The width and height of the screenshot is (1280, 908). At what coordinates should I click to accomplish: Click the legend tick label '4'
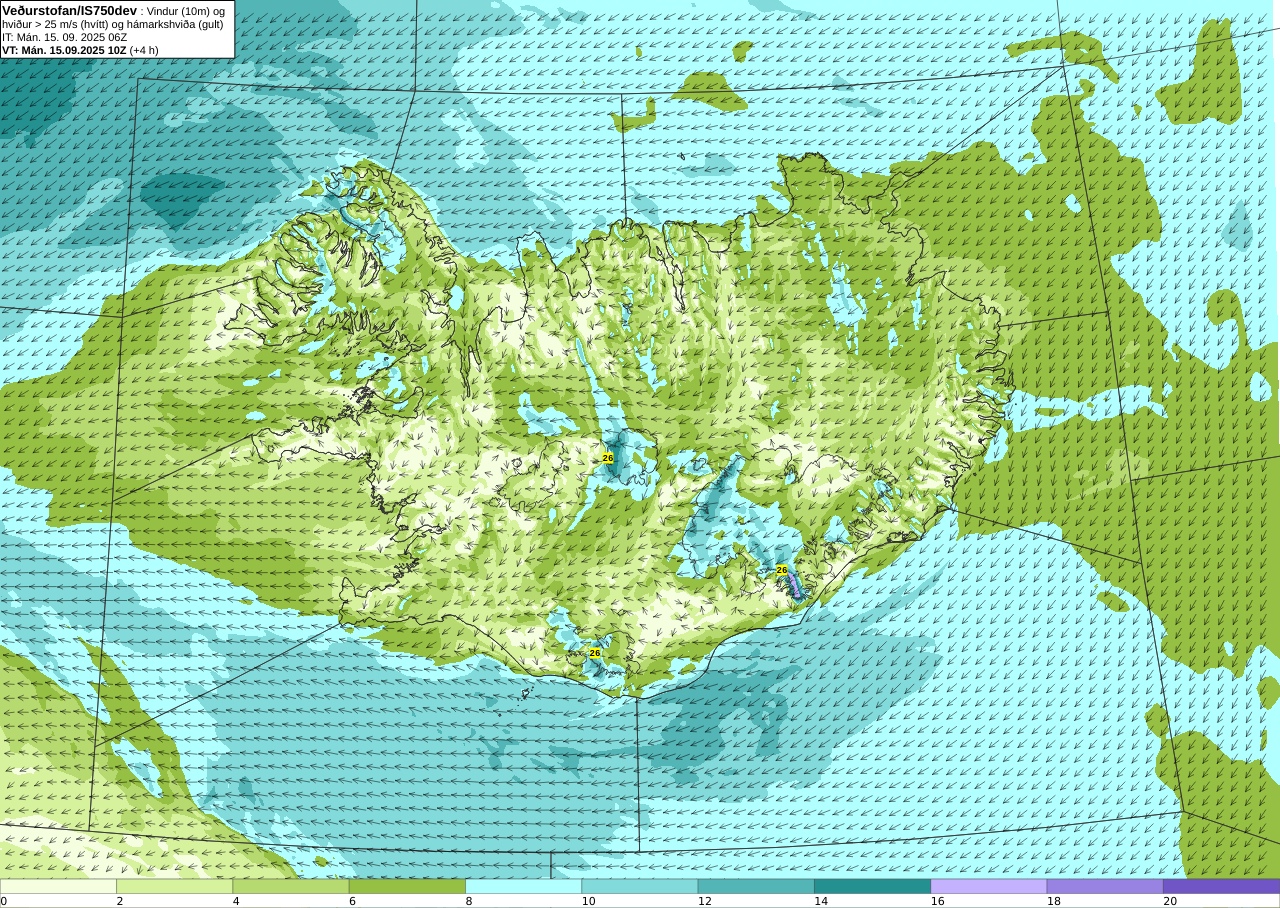(236, 901)
